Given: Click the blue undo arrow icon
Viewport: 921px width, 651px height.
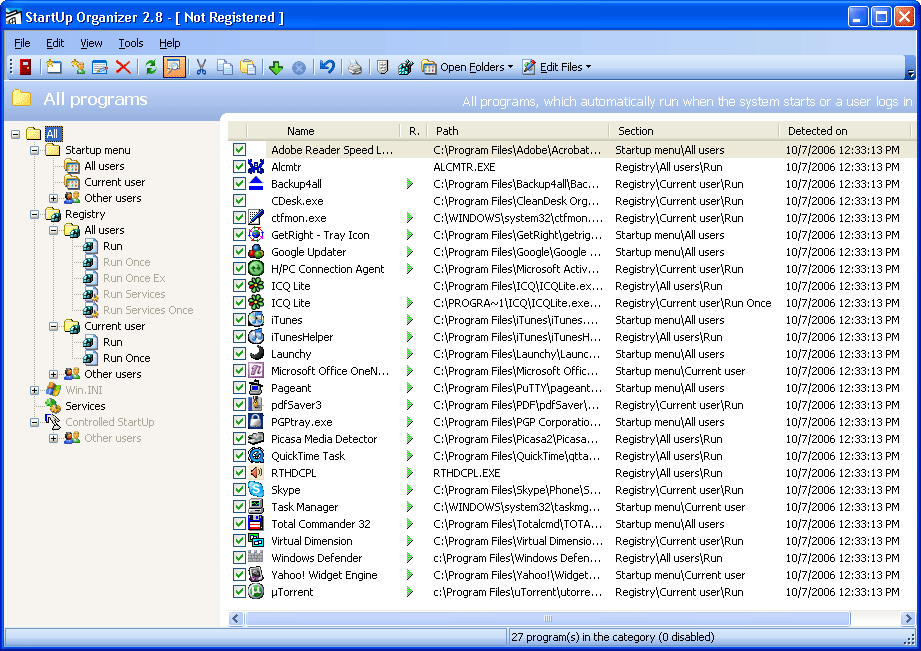Looking at the screenshot, I should coord(327,67).
